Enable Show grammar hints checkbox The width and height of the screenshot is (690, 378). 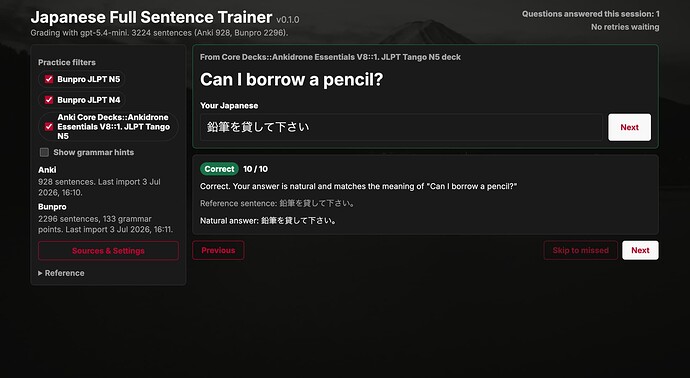[x=44, y=152]
